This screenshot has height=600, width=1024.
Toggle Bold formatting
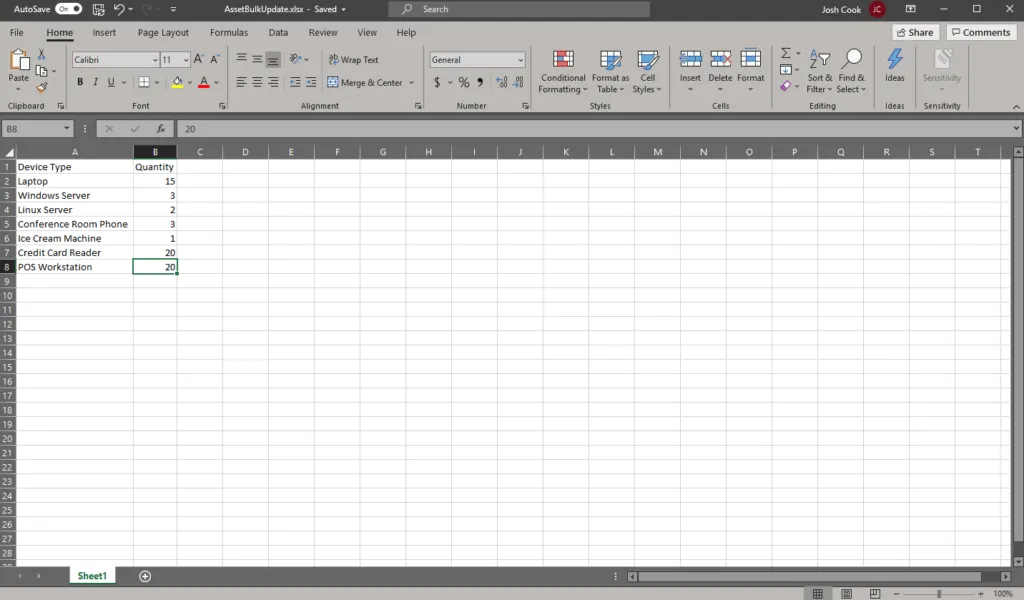[x=81, y=82]
